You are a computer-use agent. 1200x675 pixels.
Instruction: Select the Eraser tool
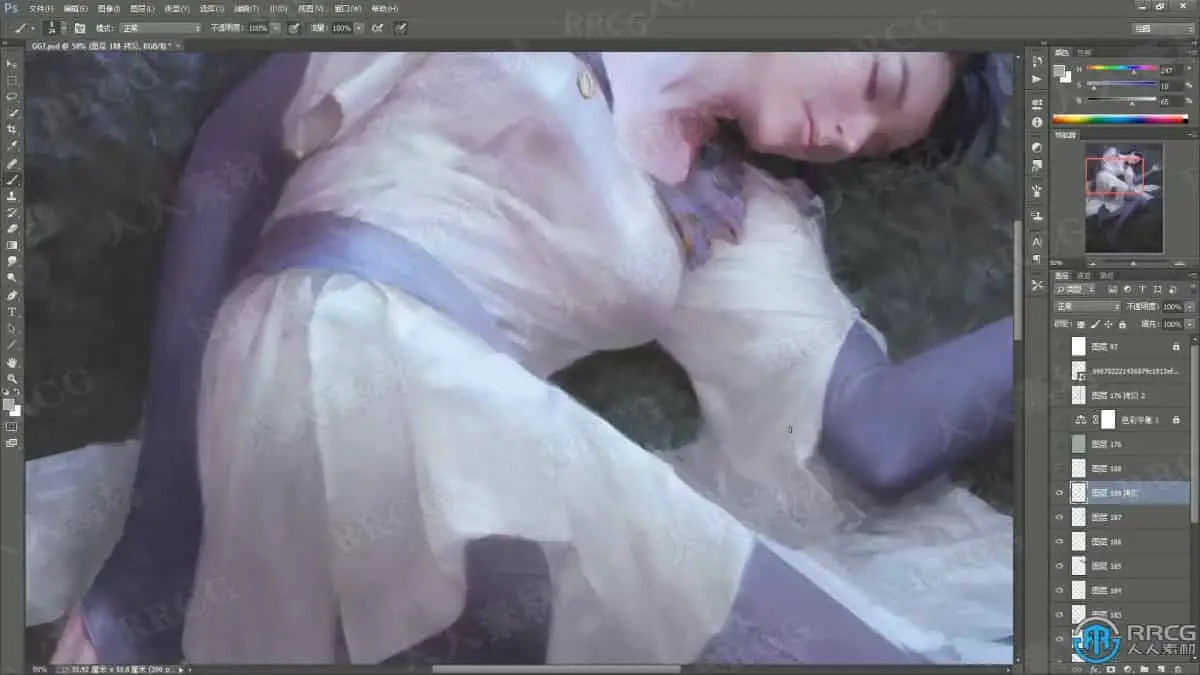click(x=12, y=229)
